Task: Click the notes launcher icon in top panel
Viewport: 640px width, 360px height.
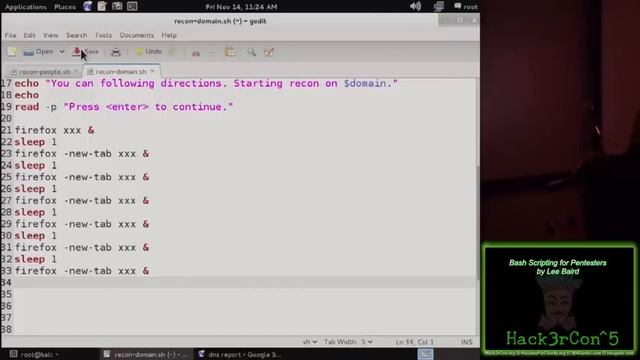Action: click(x=102, y=7)
